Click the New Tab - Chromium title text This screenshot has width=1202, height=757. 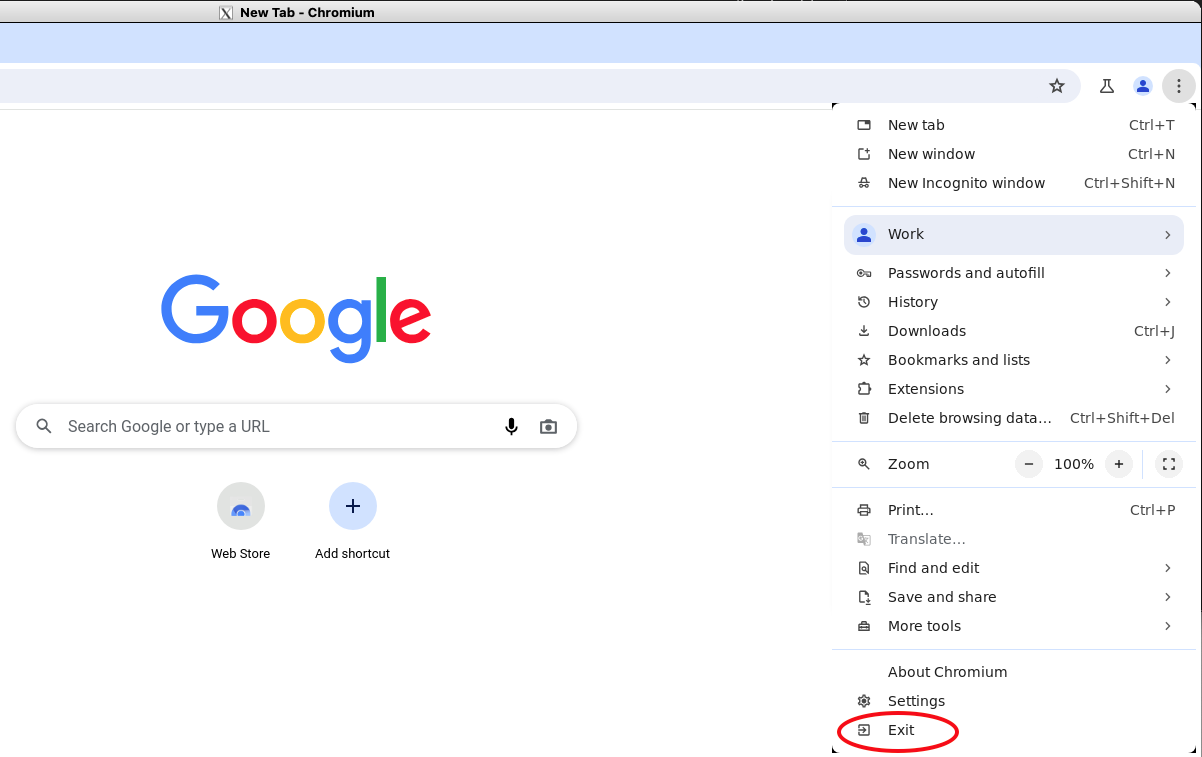(x=307, y=13)
